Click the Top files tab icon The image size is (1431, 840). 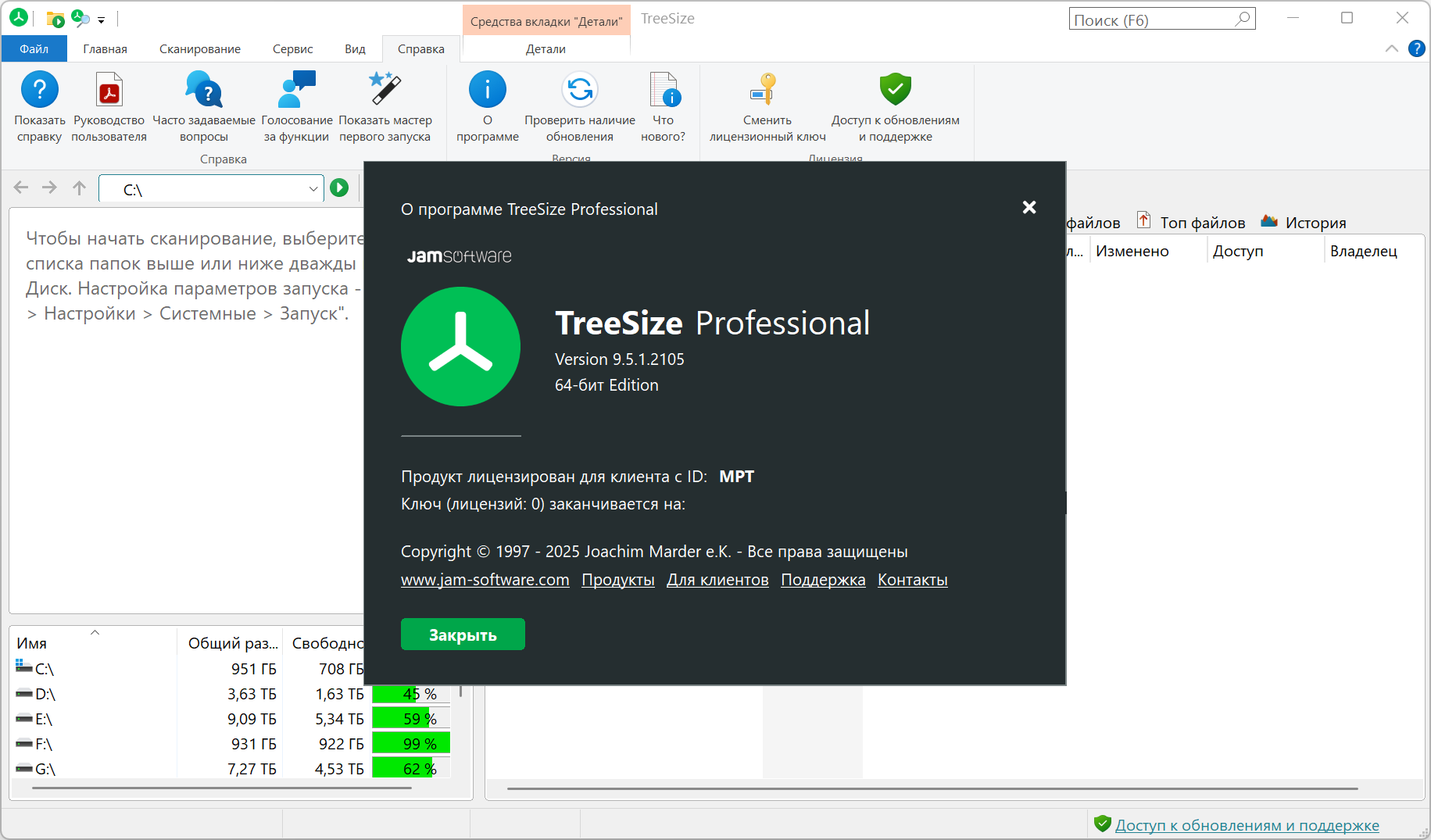click(1143, 220)
